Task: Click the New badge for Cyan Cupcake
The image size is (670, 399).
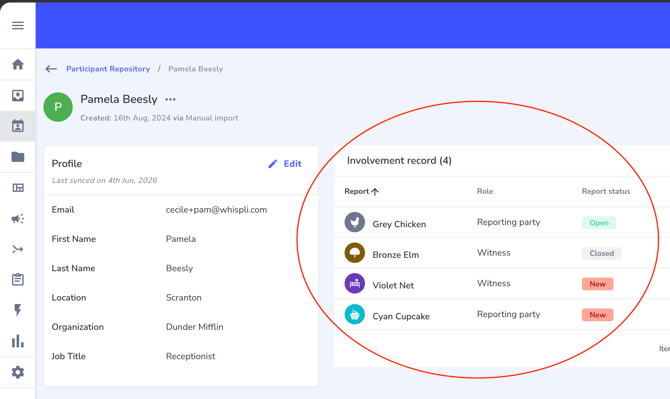Action: click(598, 315)
